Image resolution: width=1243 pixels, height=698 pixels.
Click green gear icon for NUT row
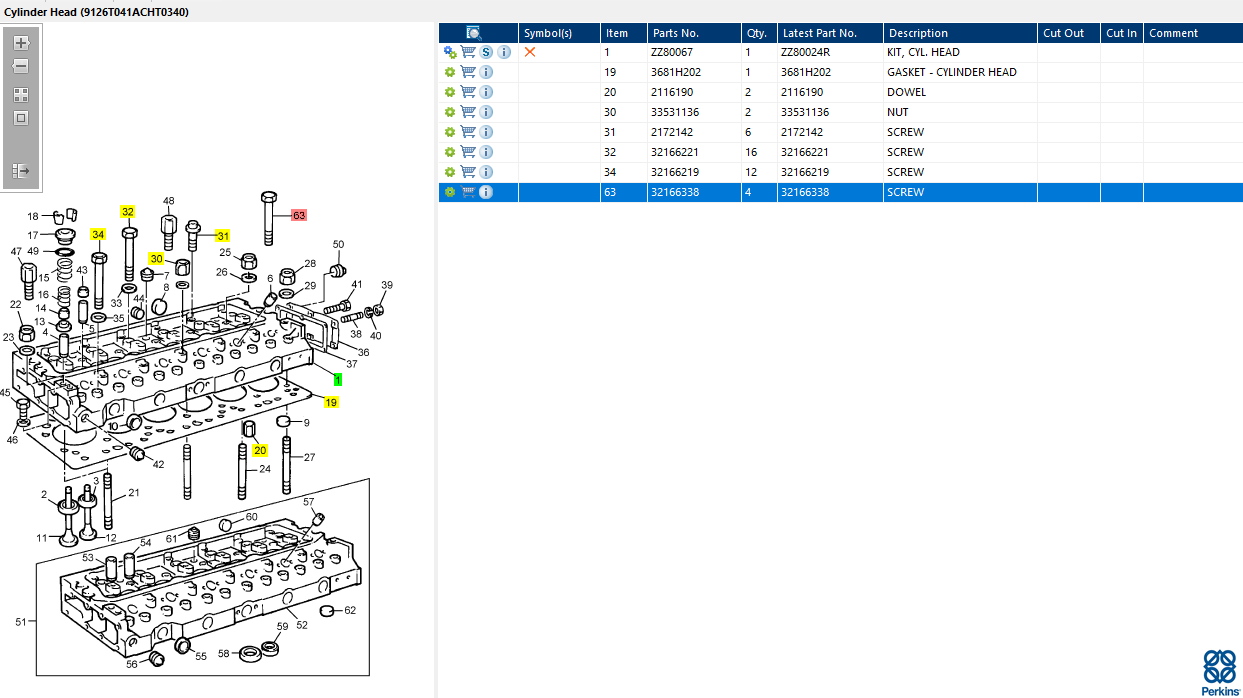[450, 112]
